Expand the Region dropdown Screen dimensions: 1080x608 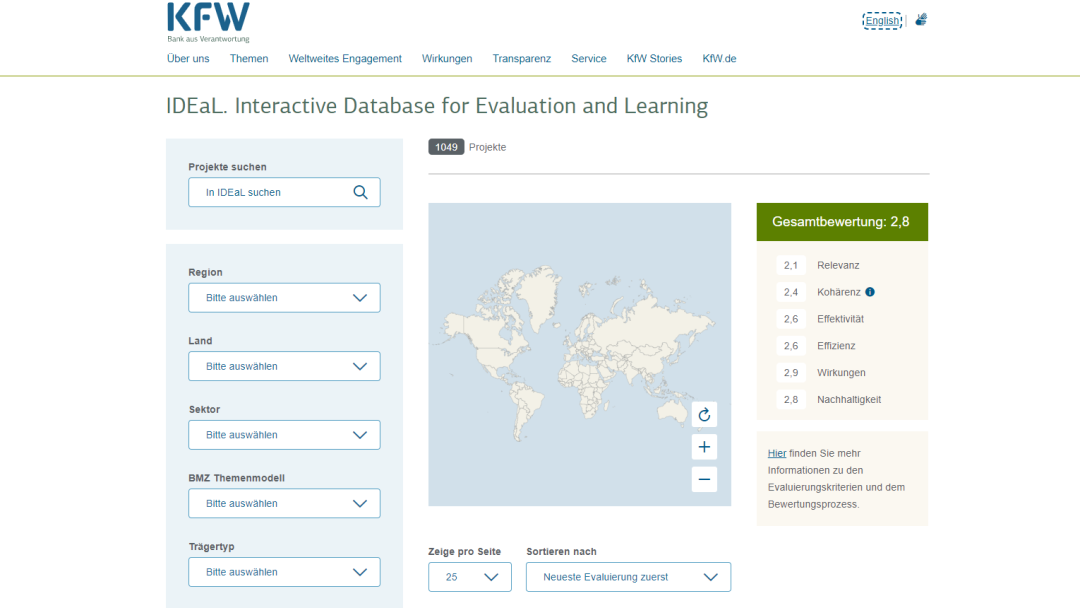click(284, 297)
